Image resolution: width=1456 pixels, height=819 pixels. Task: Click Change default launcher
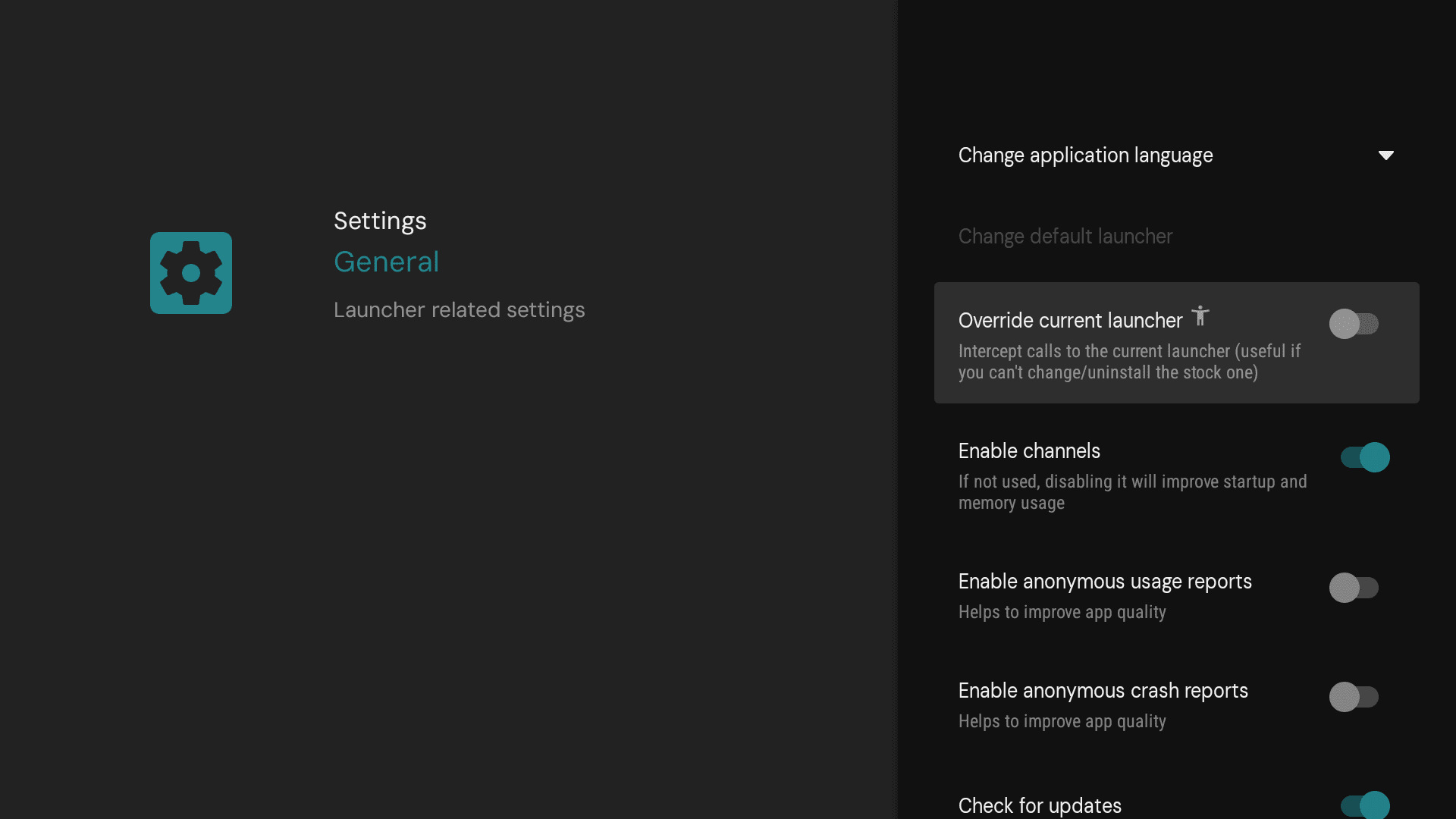1065,236
